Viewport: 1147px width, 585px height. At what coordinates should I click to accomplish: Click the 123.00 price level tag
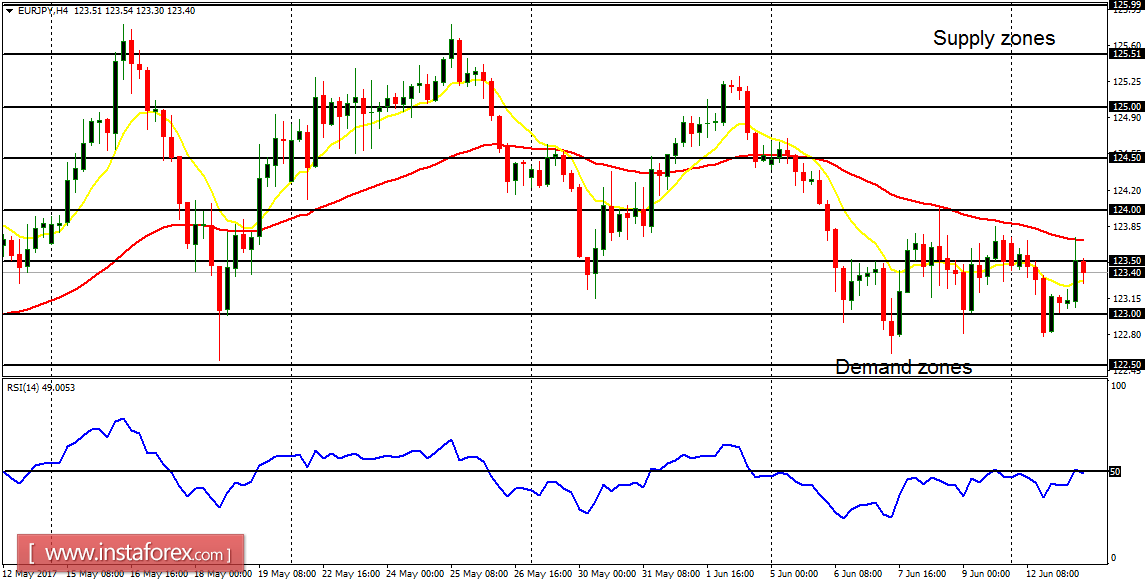pos(1126,314)
